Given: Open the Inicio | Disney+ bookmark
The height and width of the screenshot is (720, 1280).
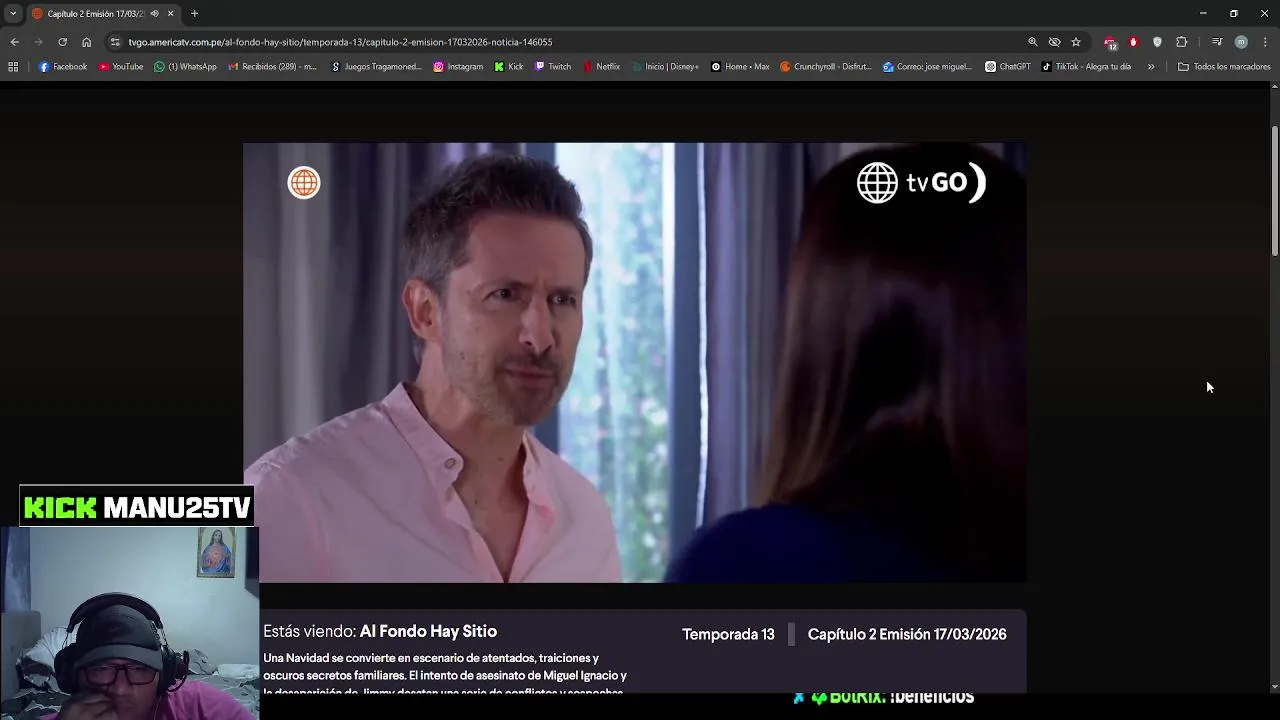Looking at the screenshot, I should point(665,67).
